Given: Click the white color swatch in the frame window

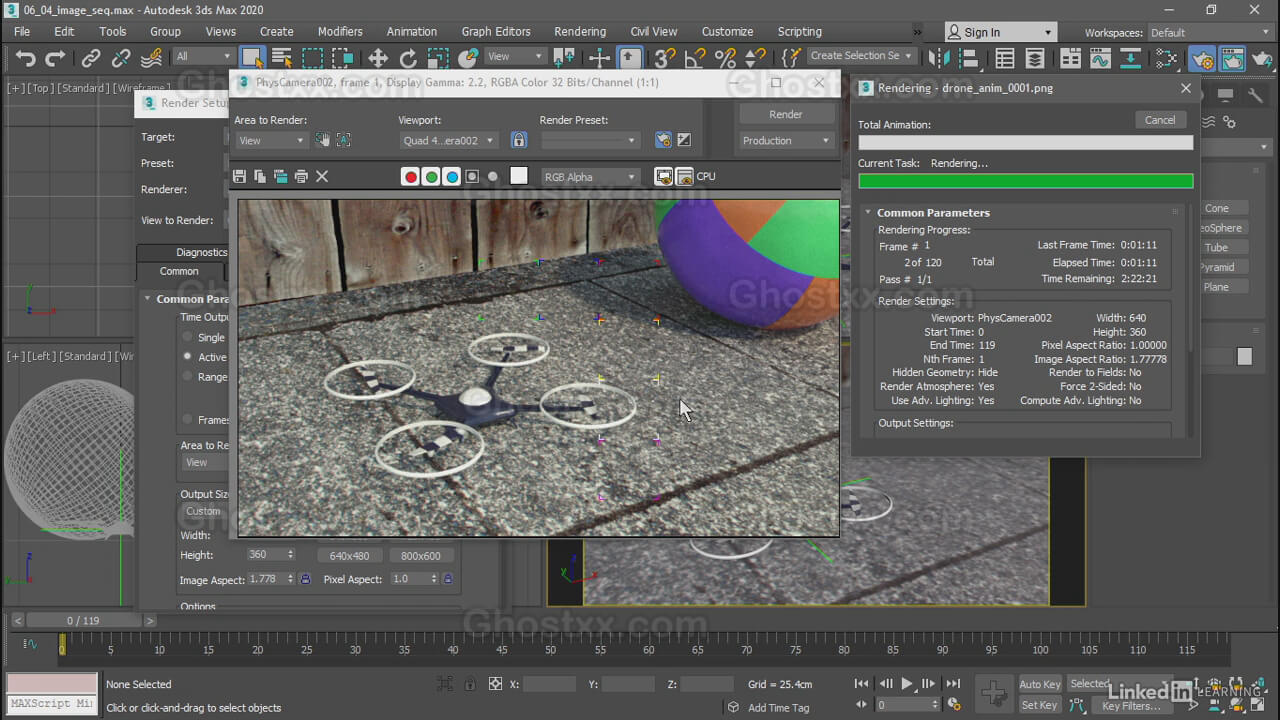Looking at the screenshot, I should 518,176.
